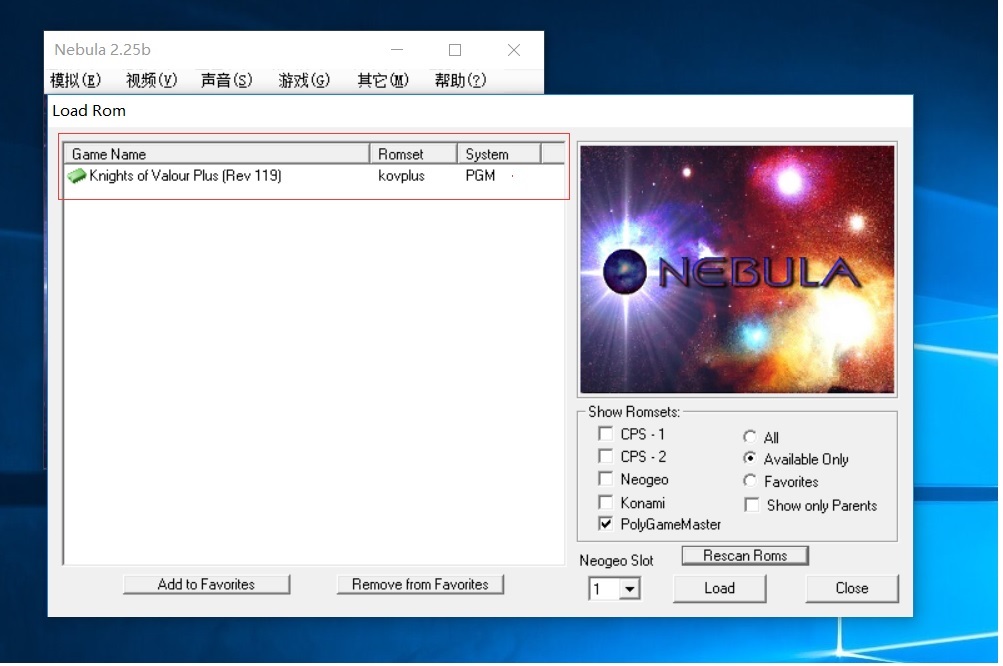Enable the CPS - 2 romsets checkbox
The width and height of the screenshot is (1003, 666).
(605, 456)
